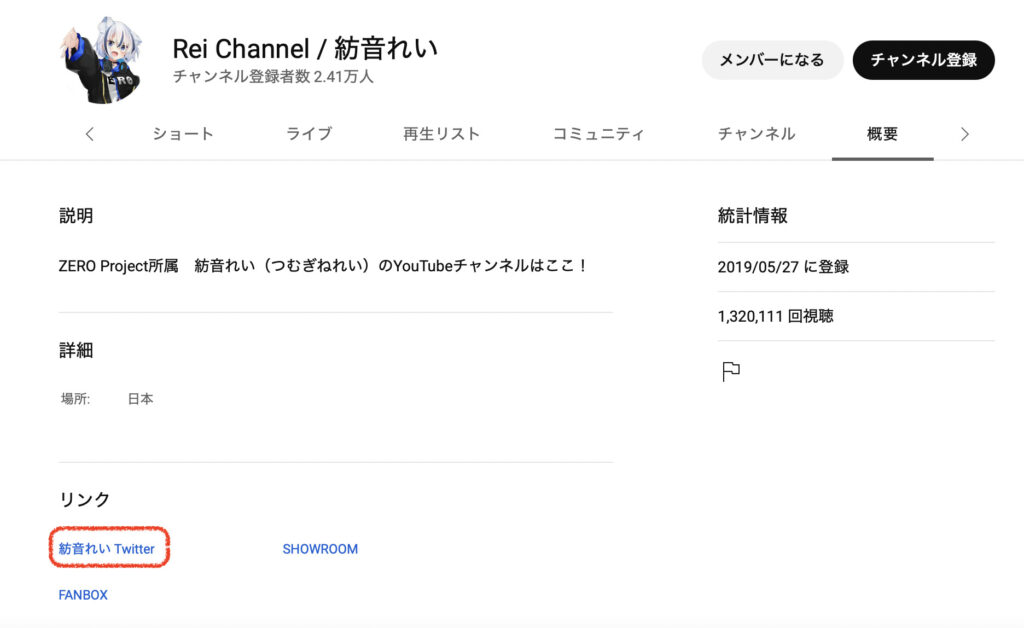
Task: Open the SHOWROOM link
Action: point(320,549)
